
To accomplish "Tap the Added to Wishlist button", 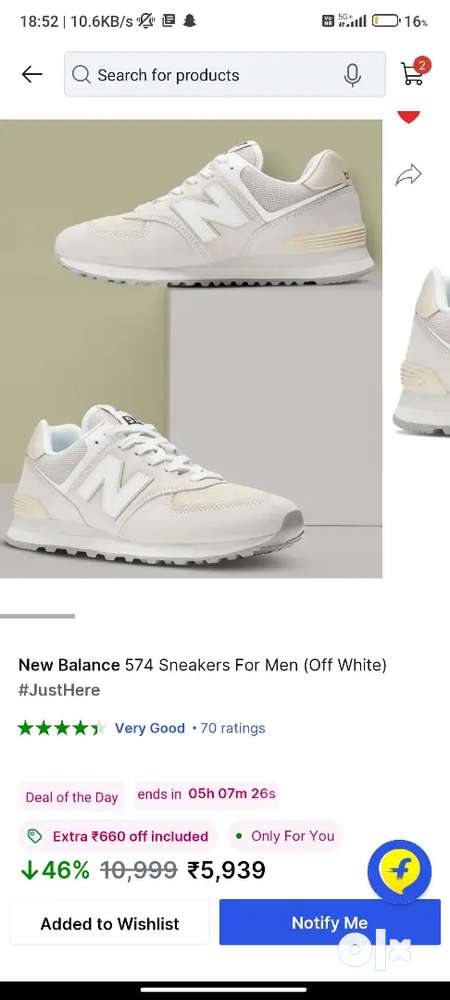I will point(110,922).
